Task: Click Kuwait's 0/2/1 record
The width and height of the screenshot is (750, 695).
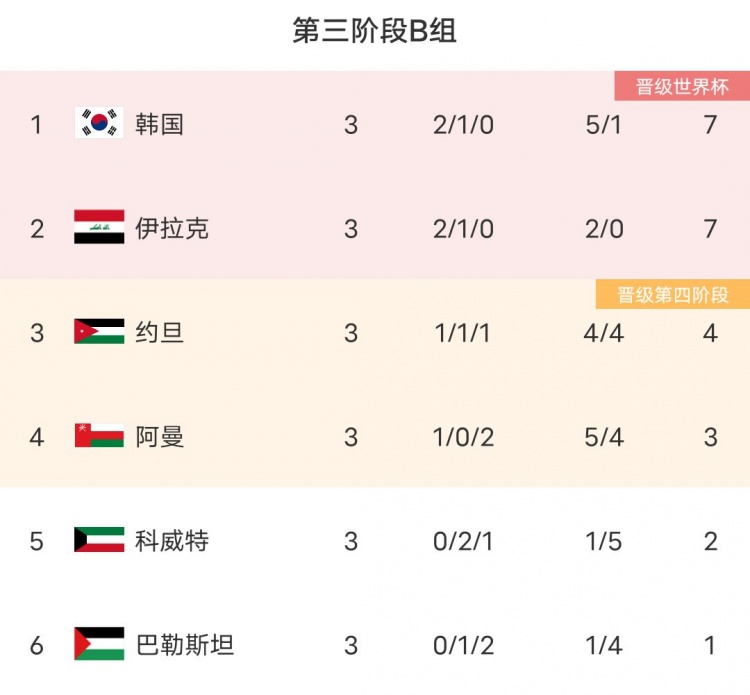Action: (463, 541)
